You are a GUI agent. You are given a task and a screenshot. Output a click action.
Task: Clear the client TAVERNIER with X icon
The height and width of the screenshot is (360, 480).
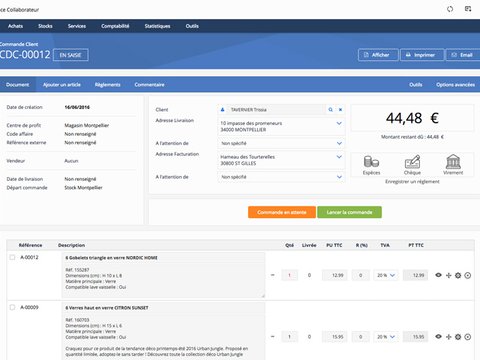pyautogui.click(x=340, y=110)
